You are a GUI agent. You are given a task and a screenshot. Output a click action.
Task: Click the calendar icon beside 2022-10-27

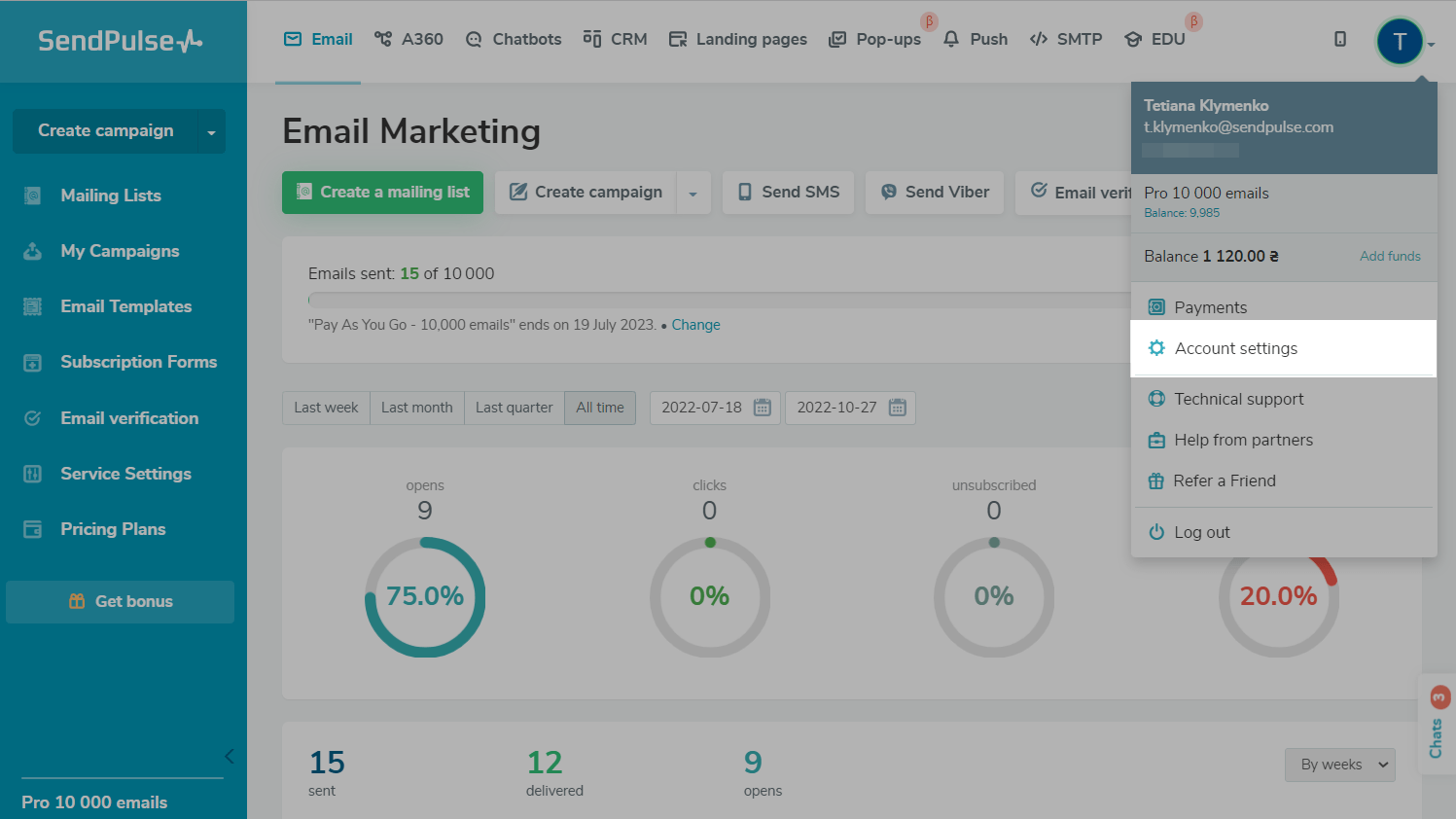(898, 408)
